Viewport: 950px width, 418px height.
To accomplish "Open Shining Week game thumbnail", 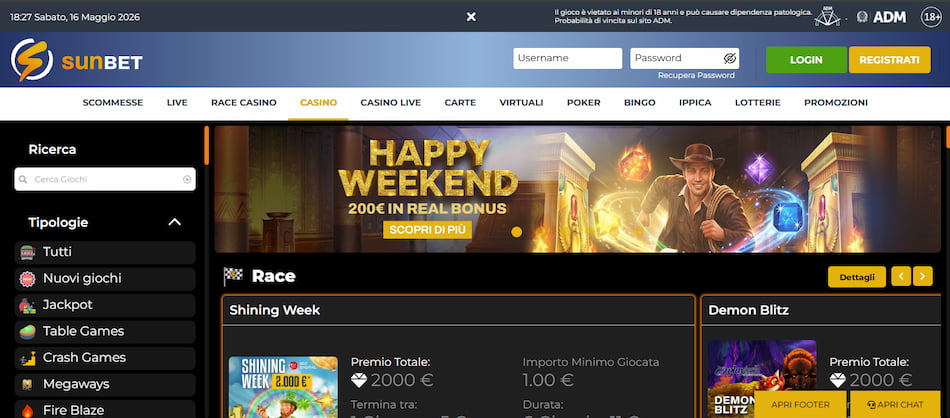I will pyautogui.click(x=283, y=387).
